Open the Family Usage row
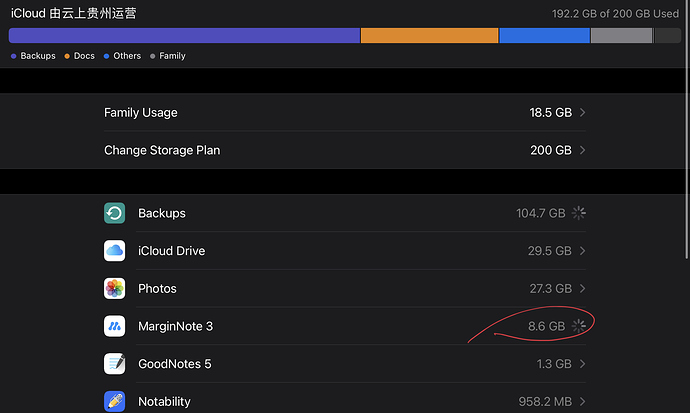 point(345,113)
